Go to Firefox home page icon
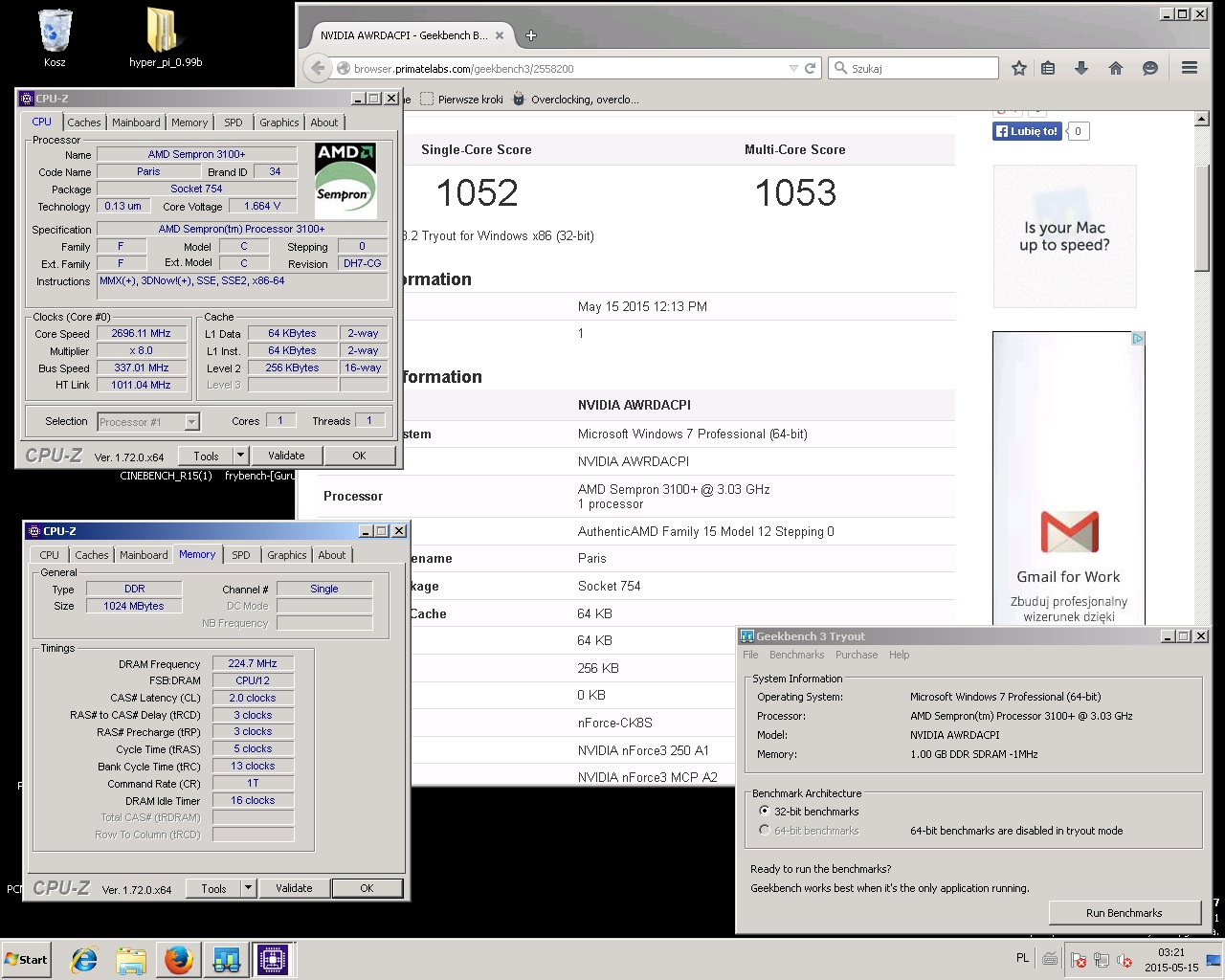This screenshot has height=980, width=1225. (x=1116, y=68)
